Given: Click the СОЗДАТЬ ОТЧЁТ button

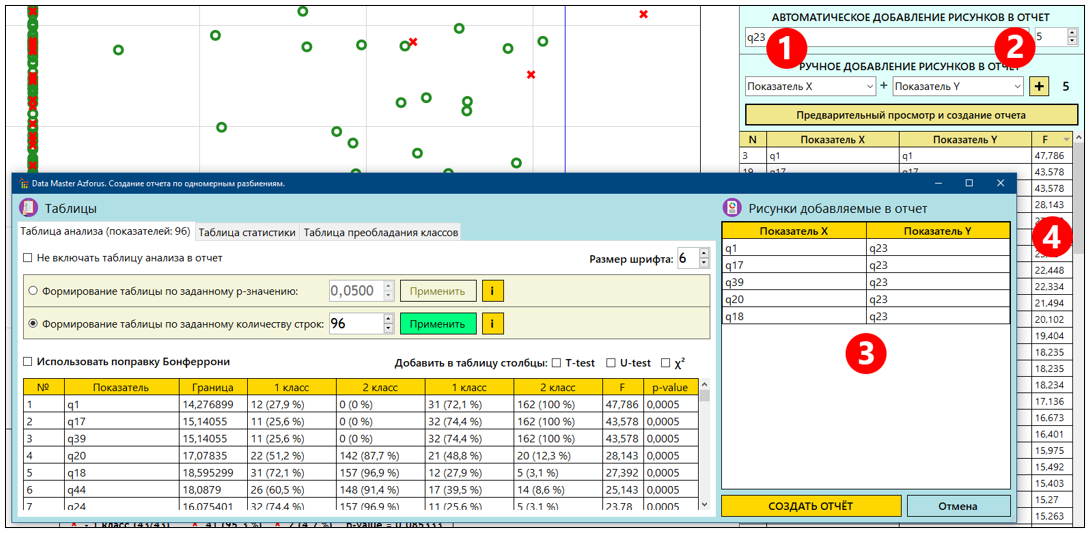Looking at the screenshot, I should click(x=810, y=506).
